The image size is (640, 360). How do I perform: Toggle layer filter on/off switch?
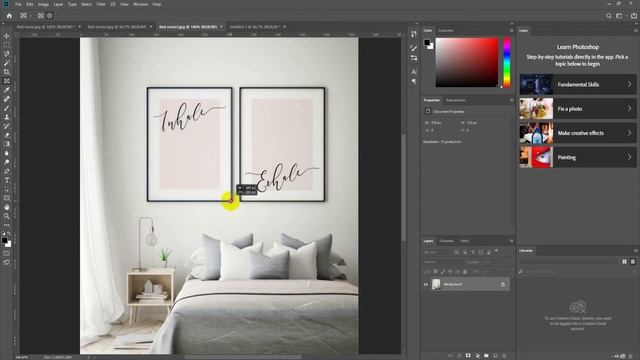pyautogui.click(x=497, y=251)
